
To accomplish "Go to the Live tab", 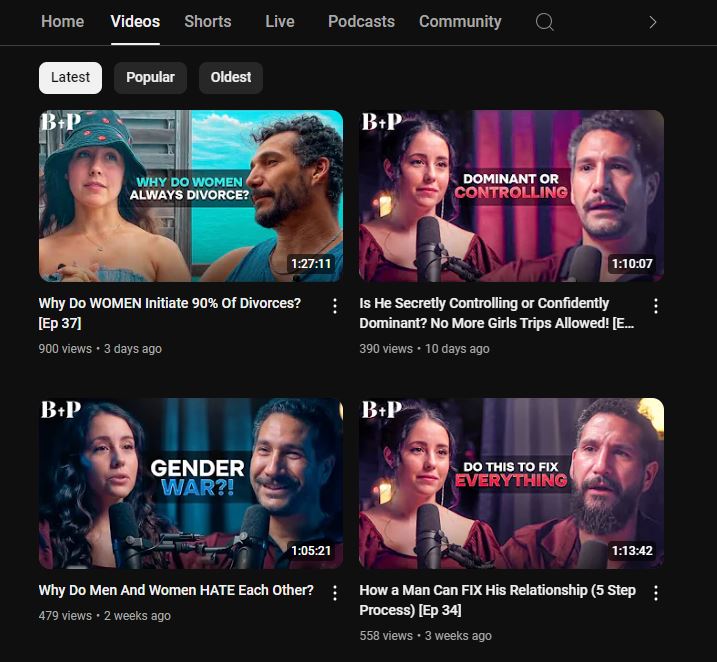I will 279,22.
